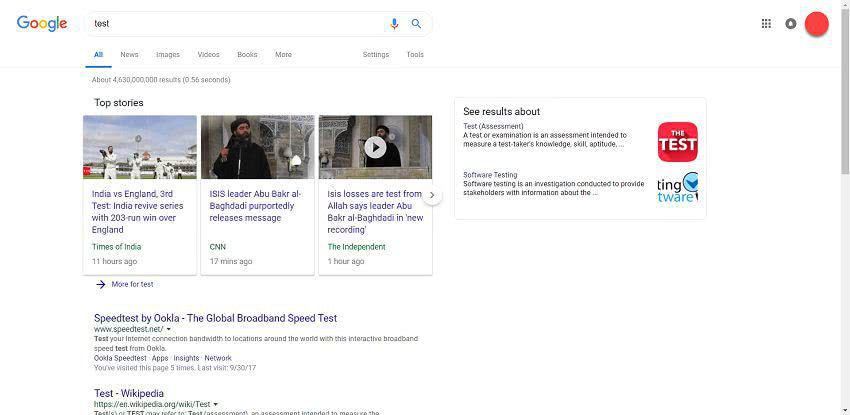Viewport: 850px width, 415px height.
Task: Click 17 mins ago timestamp
Action: point(231,262)
